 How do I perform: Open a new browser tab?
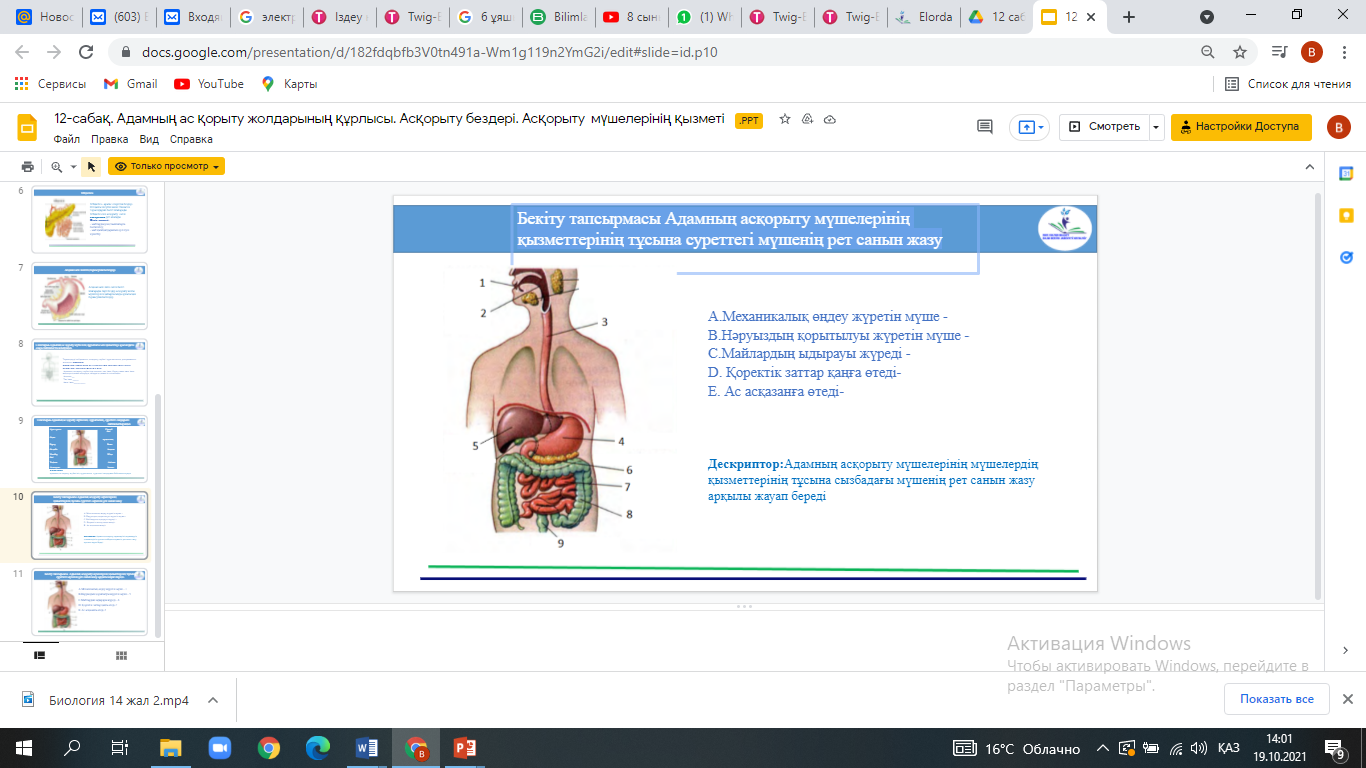(1129, 17)
